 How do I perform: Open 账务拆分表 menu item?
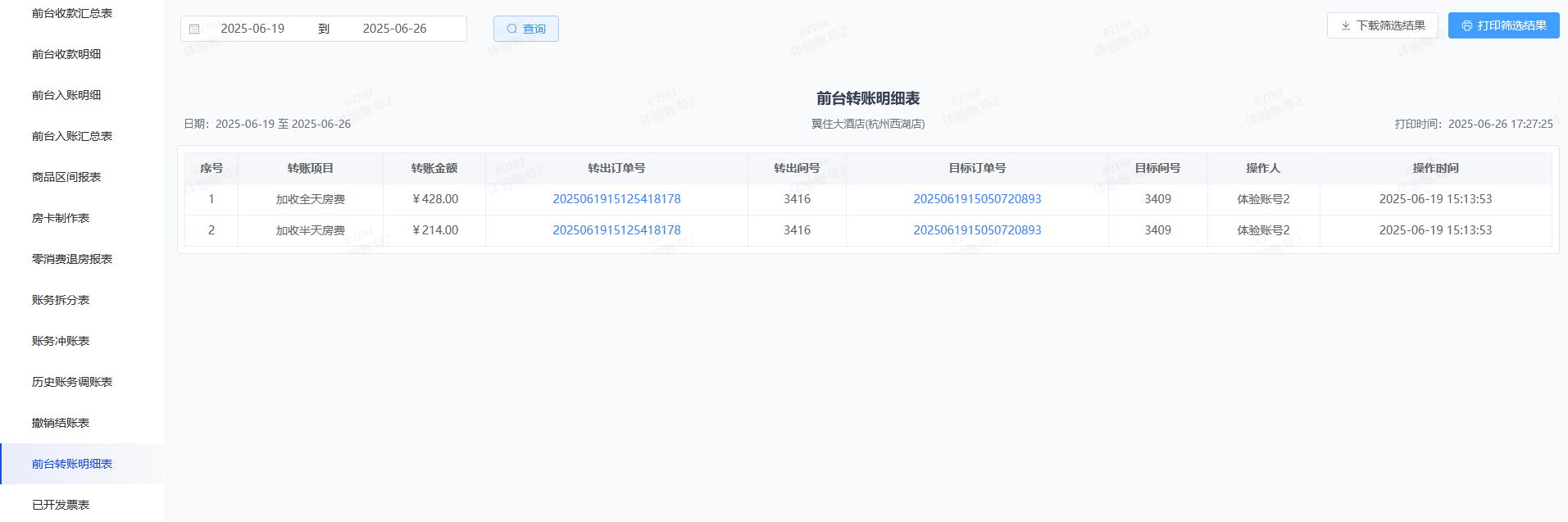click(x=61, y=300)
